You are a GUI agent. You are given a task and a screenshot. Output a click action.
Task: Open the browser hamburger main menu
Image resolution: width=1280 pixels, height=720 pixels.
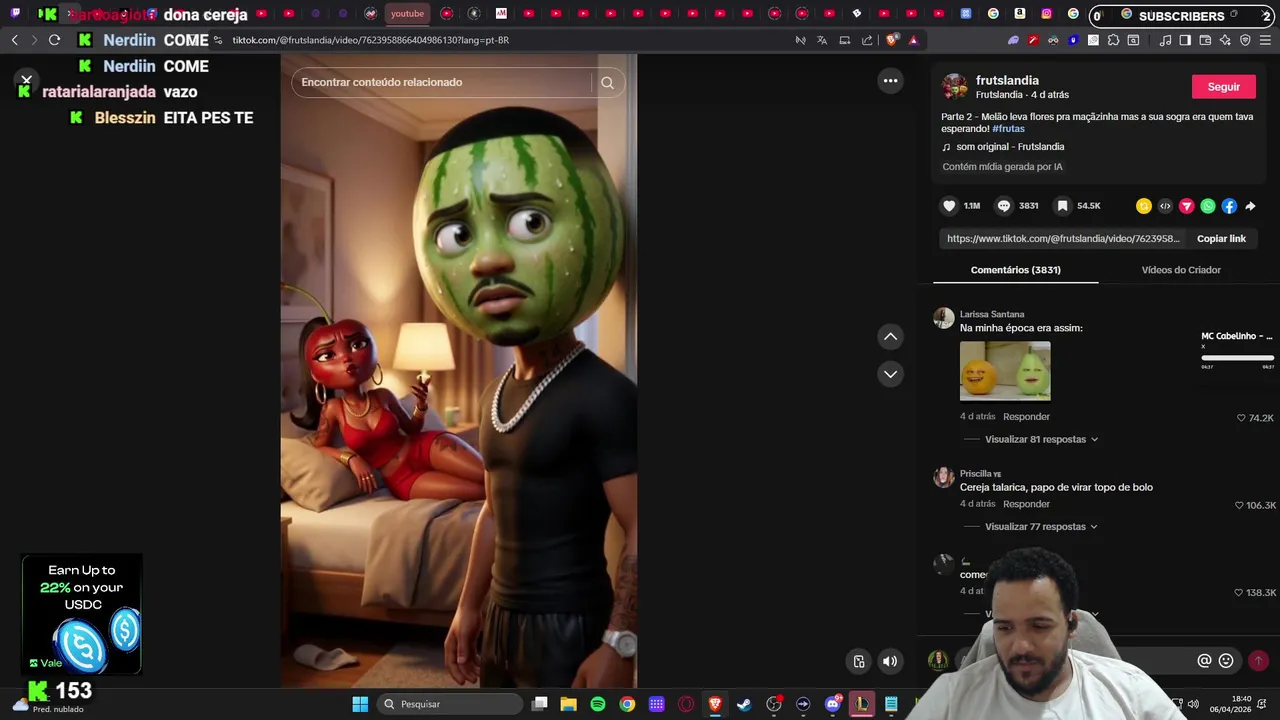click(1265, 40)
